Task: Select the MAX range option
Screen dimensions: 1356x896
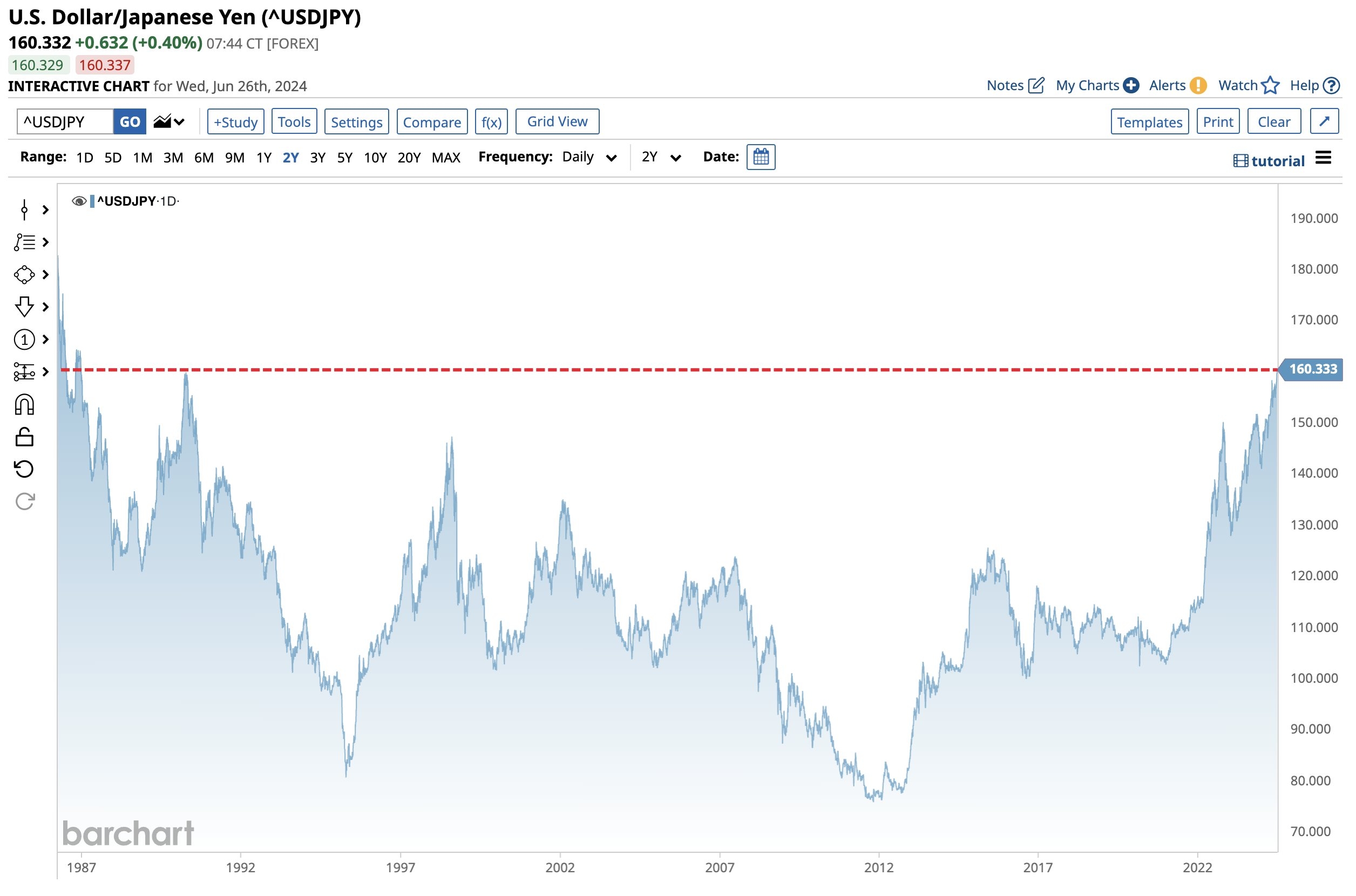Action: click(x=446, y=158)
